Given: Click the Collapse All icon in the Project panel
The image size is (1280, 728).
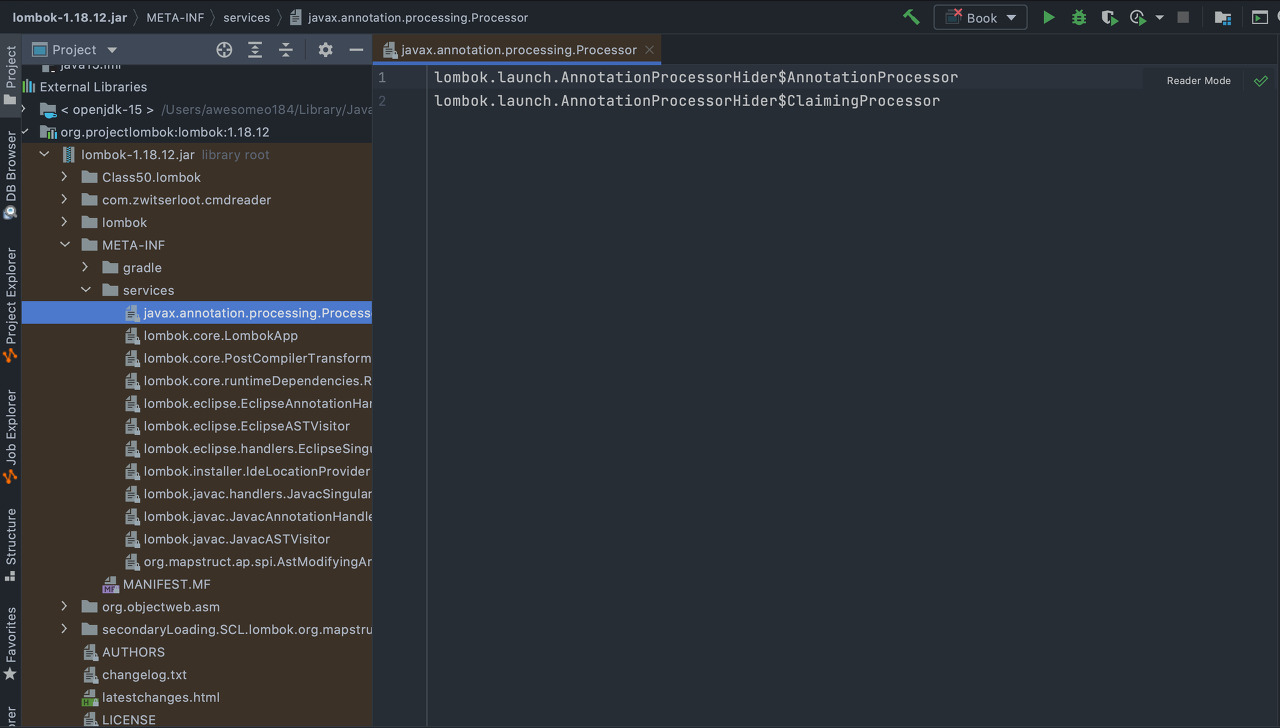Looking at the screenshot, I should pyautogui.click(x=286, y=49).
